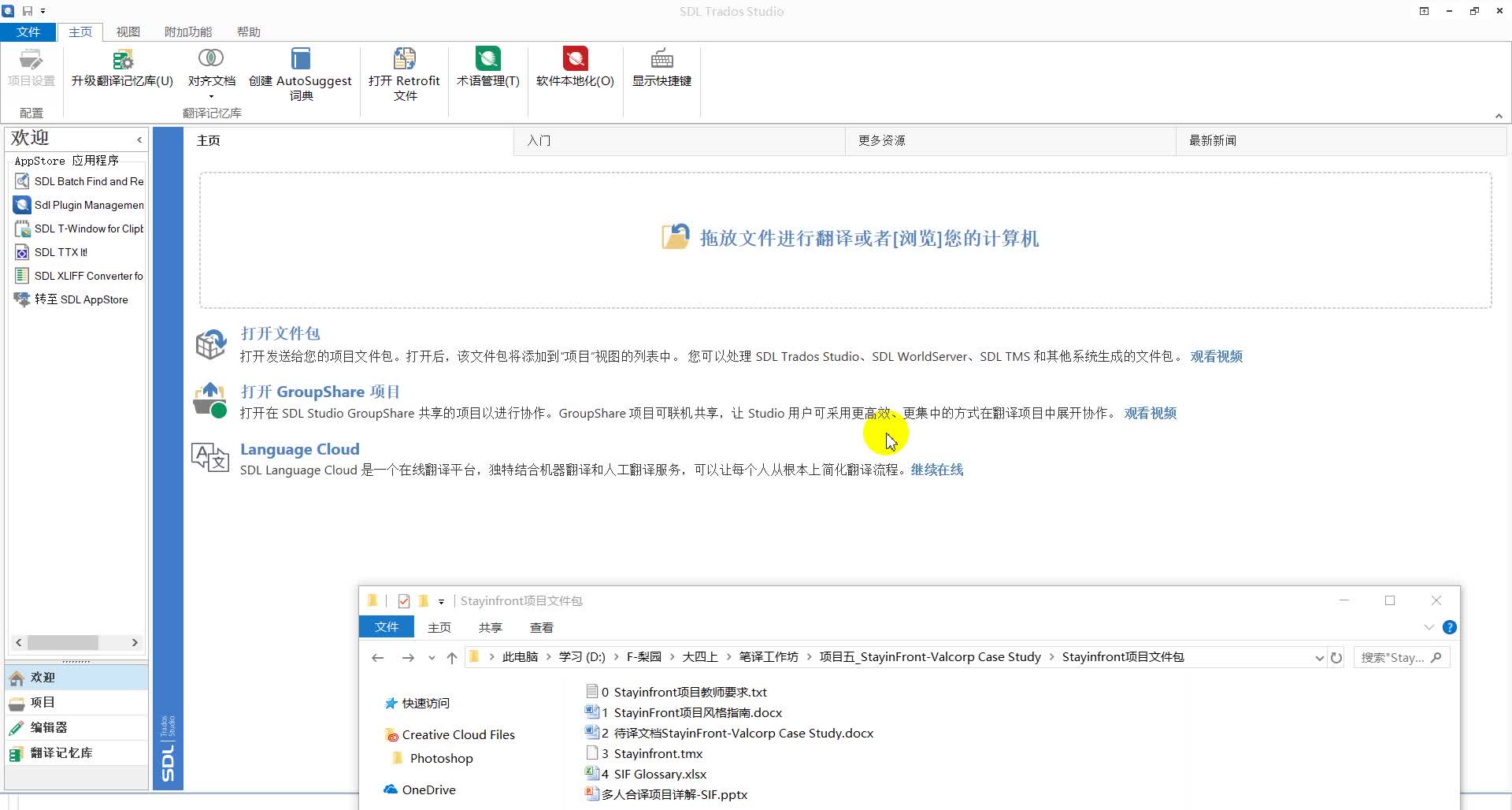Open the Explorer address bar history dropdown

(x=1320, y=657)
